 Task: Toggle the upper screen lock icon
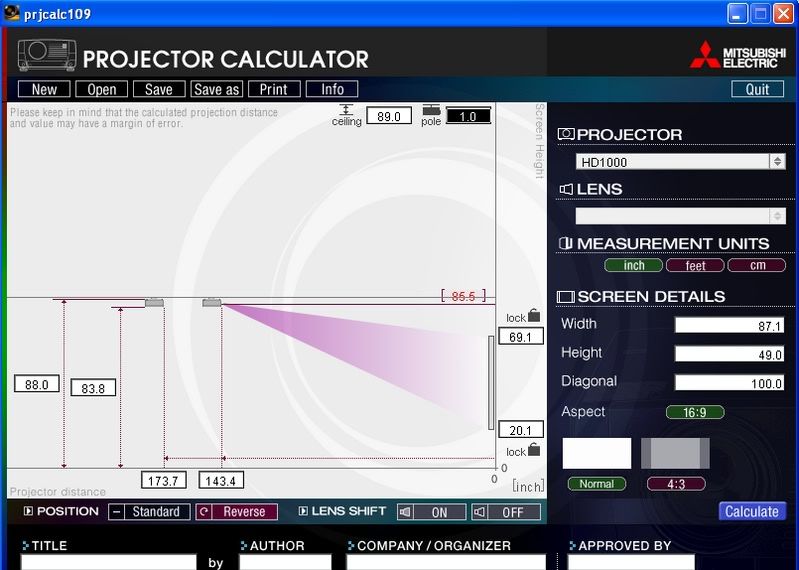click(534, 315)
